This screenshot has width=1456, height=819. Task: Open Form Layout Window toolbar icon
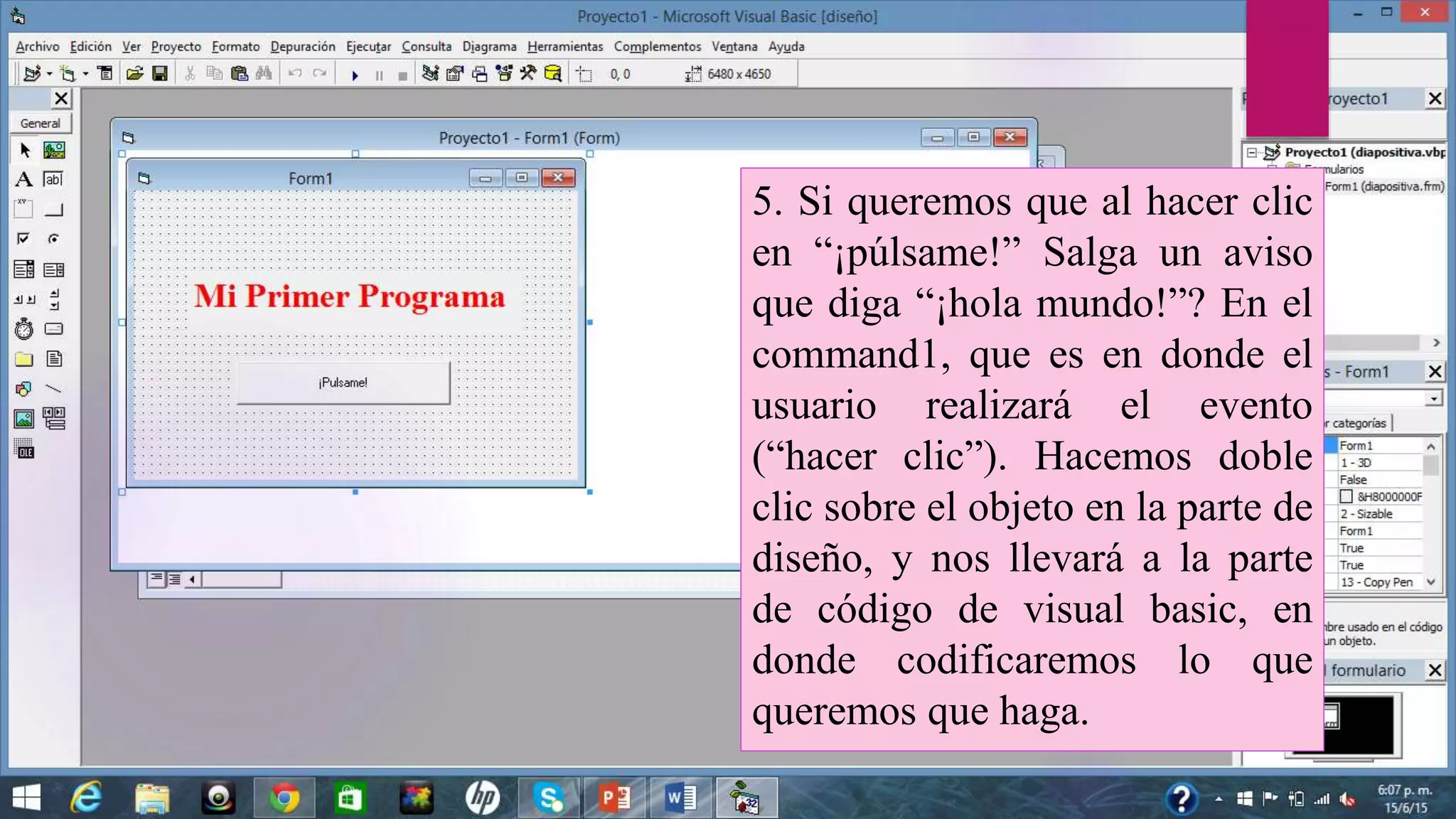point(480,73)
